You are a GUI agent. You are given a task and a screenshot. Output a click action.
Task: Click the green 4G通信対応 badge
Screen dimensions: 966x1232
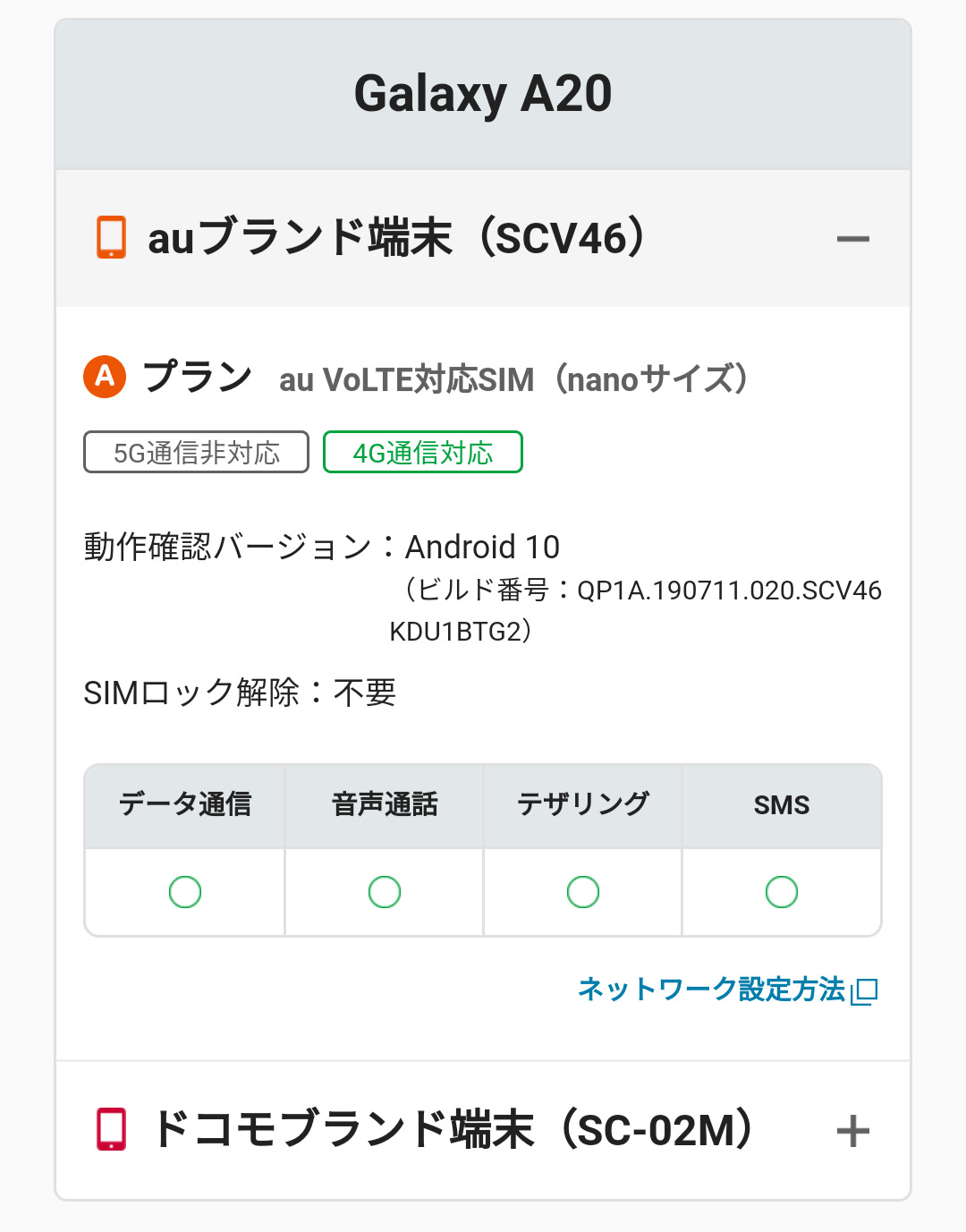pyautogui.click(x=422, y=453)
